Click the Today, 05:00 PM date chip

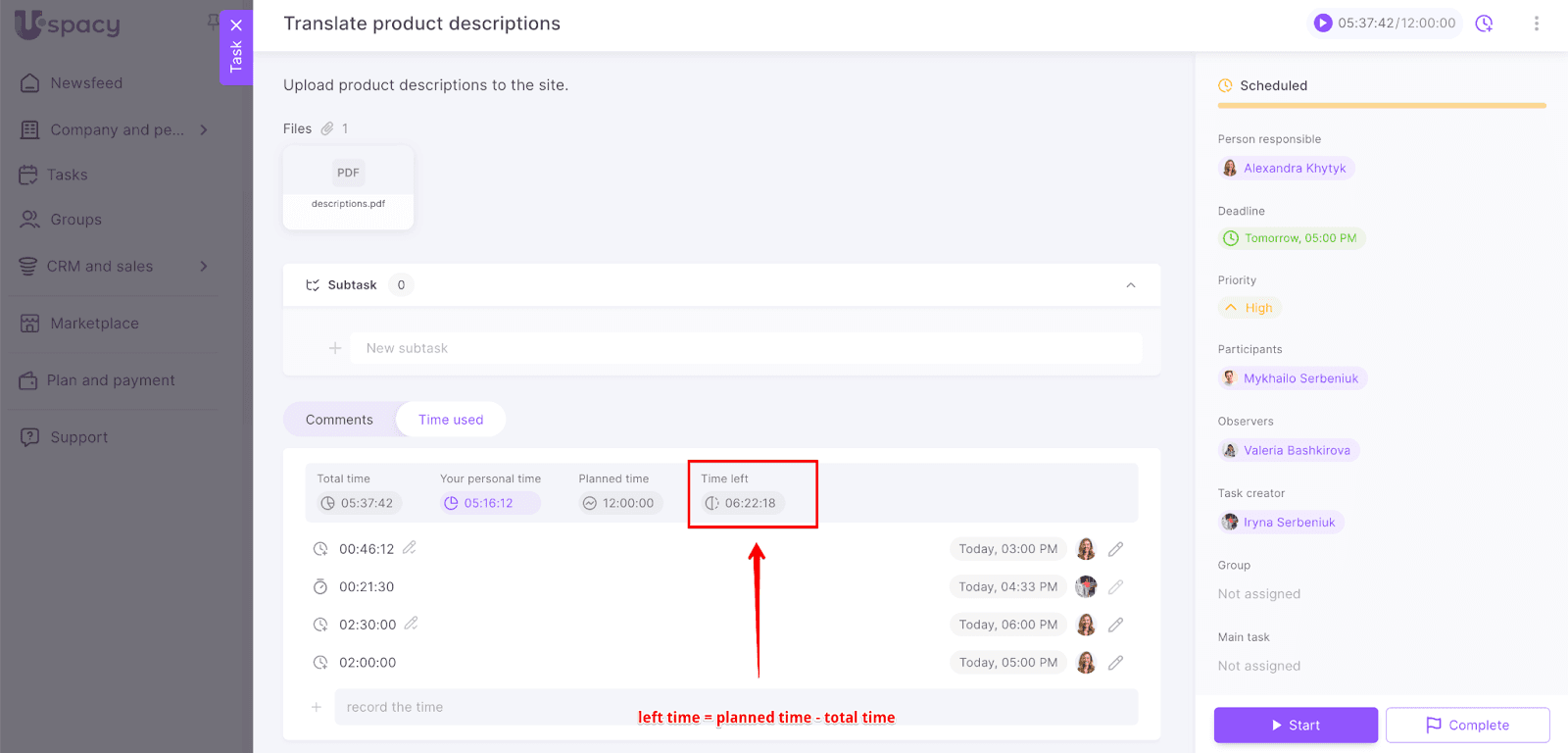(x=1007, y=663)
